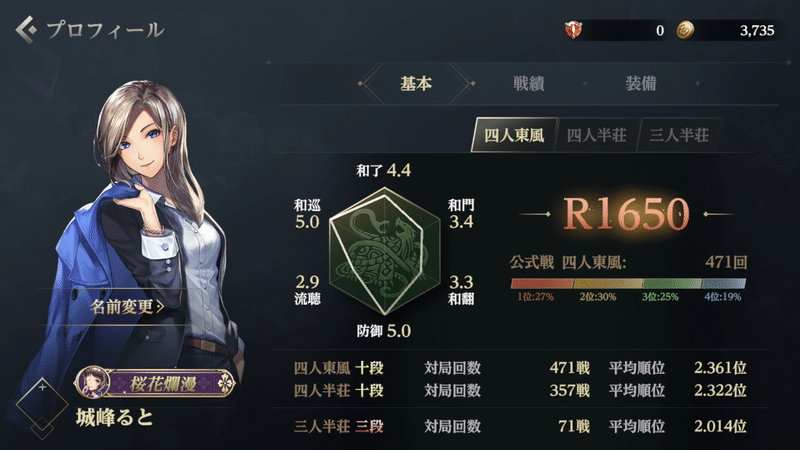
Task: Select the 基本 tab
Action: (x=416, y=83)
